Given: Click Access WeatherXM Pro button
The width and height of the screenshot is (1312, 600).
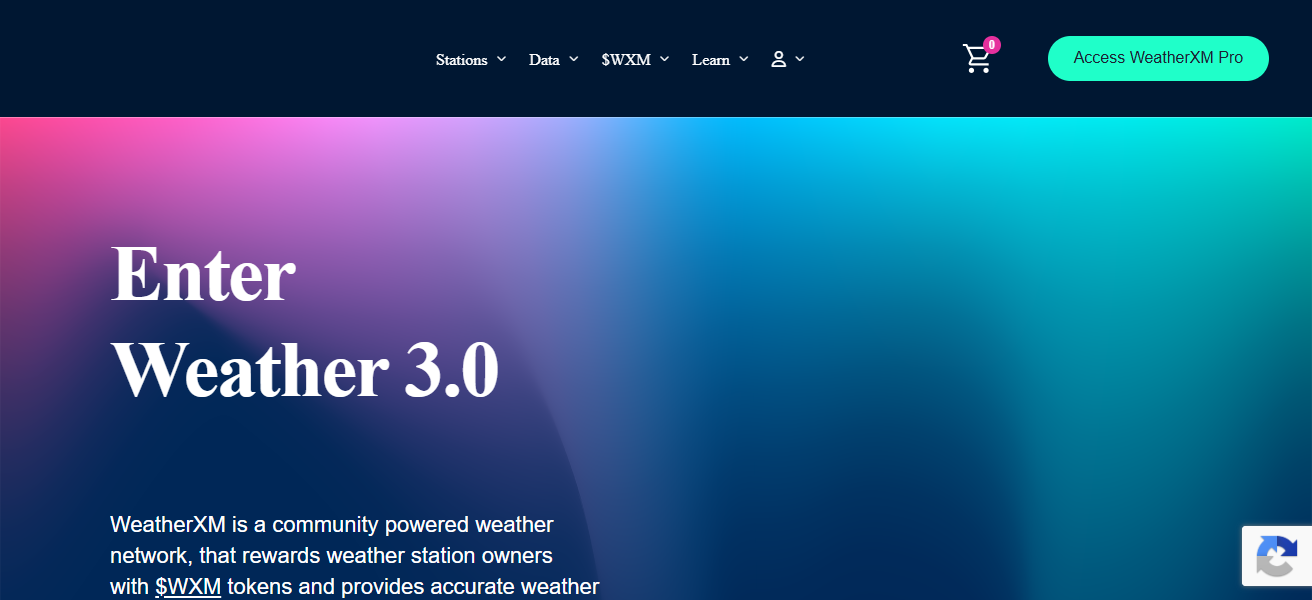Looking at the screenshot, I should (x=1158, y=58).
